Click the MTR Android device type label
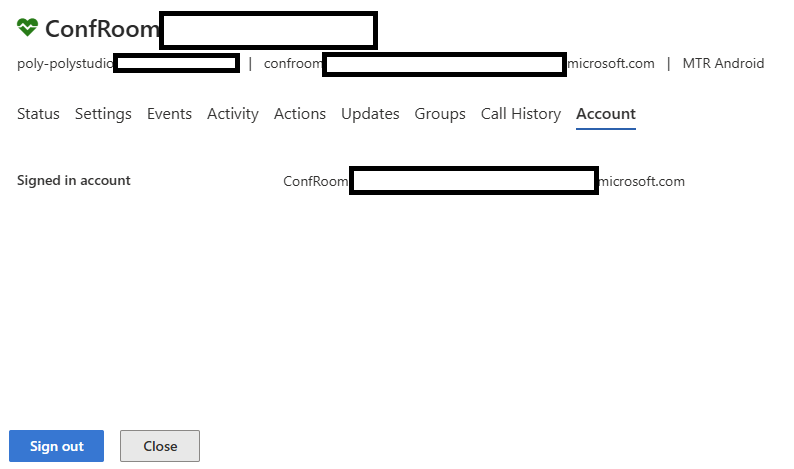The height and width of the screenshot is (469, 794). 723,64
